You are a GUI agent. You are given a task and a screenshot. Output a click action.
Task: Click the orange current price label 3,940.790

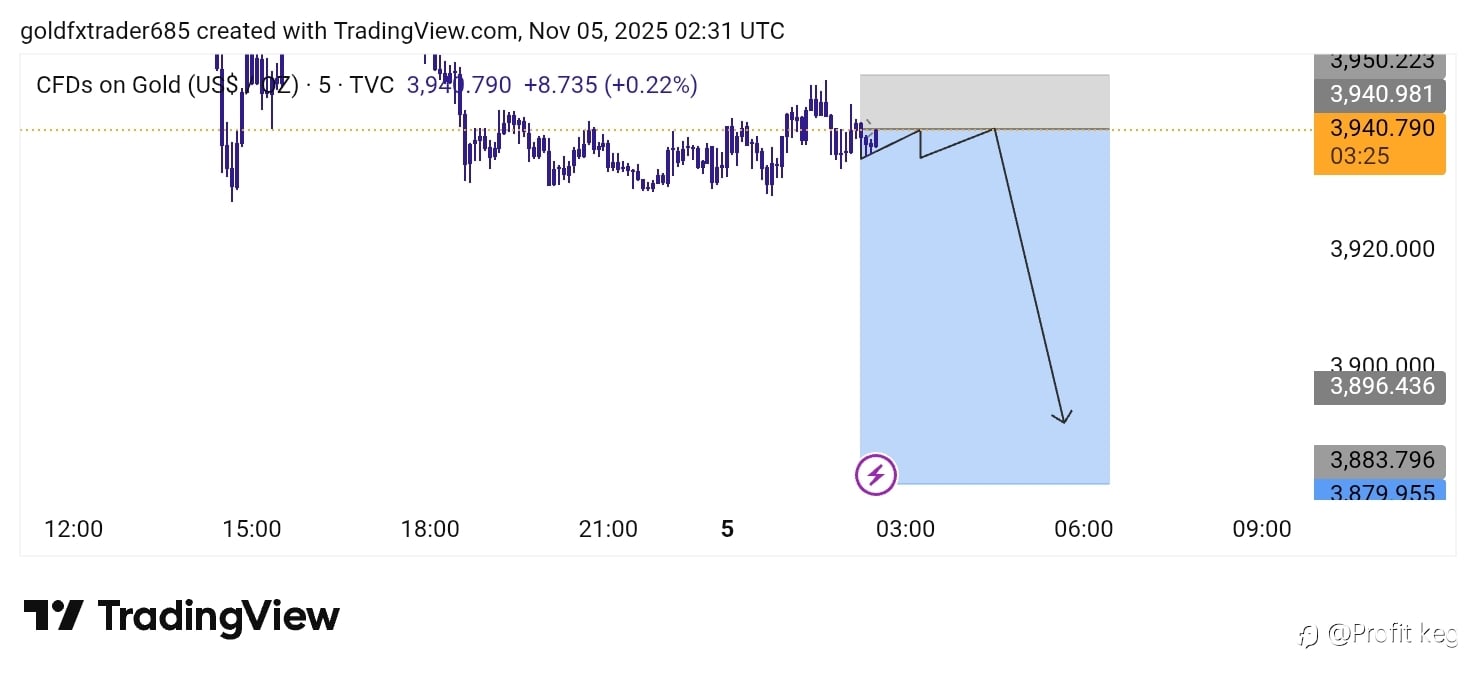(x=1379, y=129)
